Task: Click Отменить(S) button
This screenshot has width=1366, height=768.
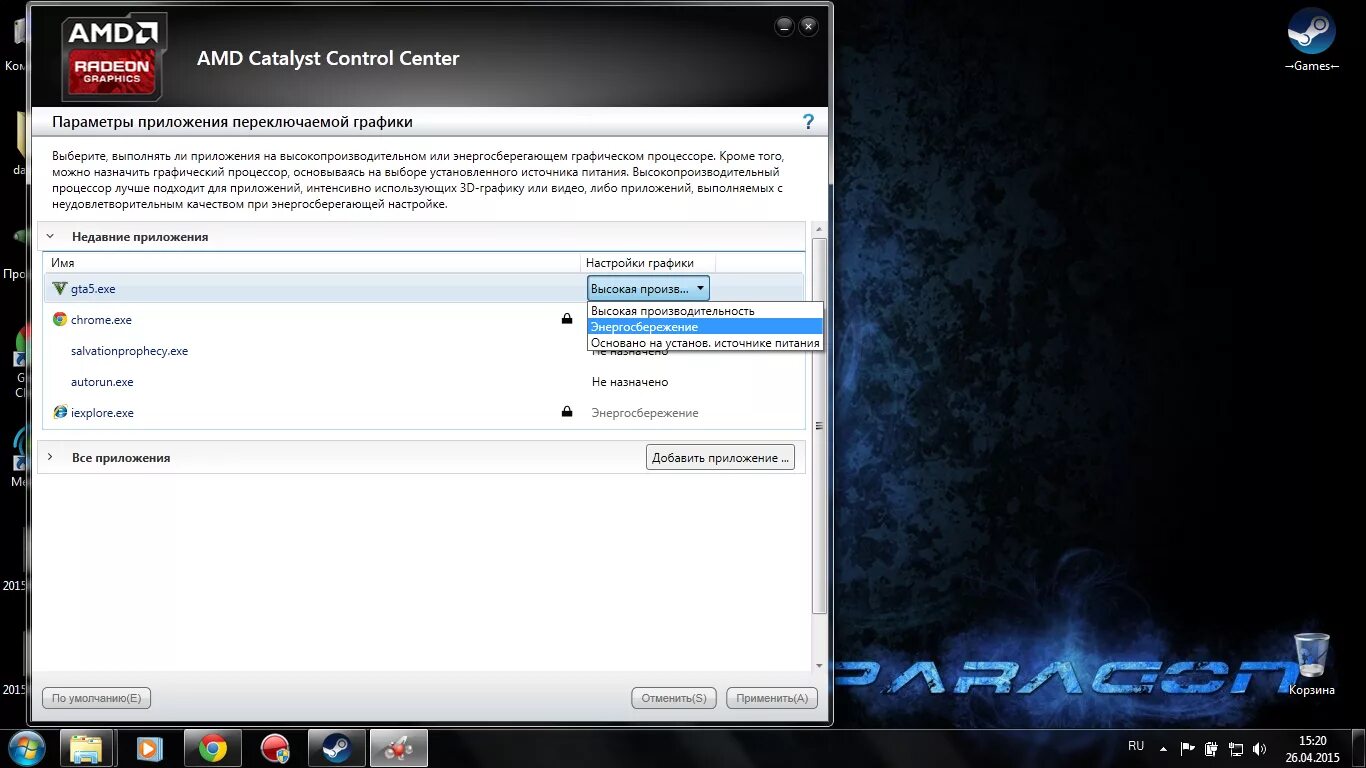Action: coord(674,698)
